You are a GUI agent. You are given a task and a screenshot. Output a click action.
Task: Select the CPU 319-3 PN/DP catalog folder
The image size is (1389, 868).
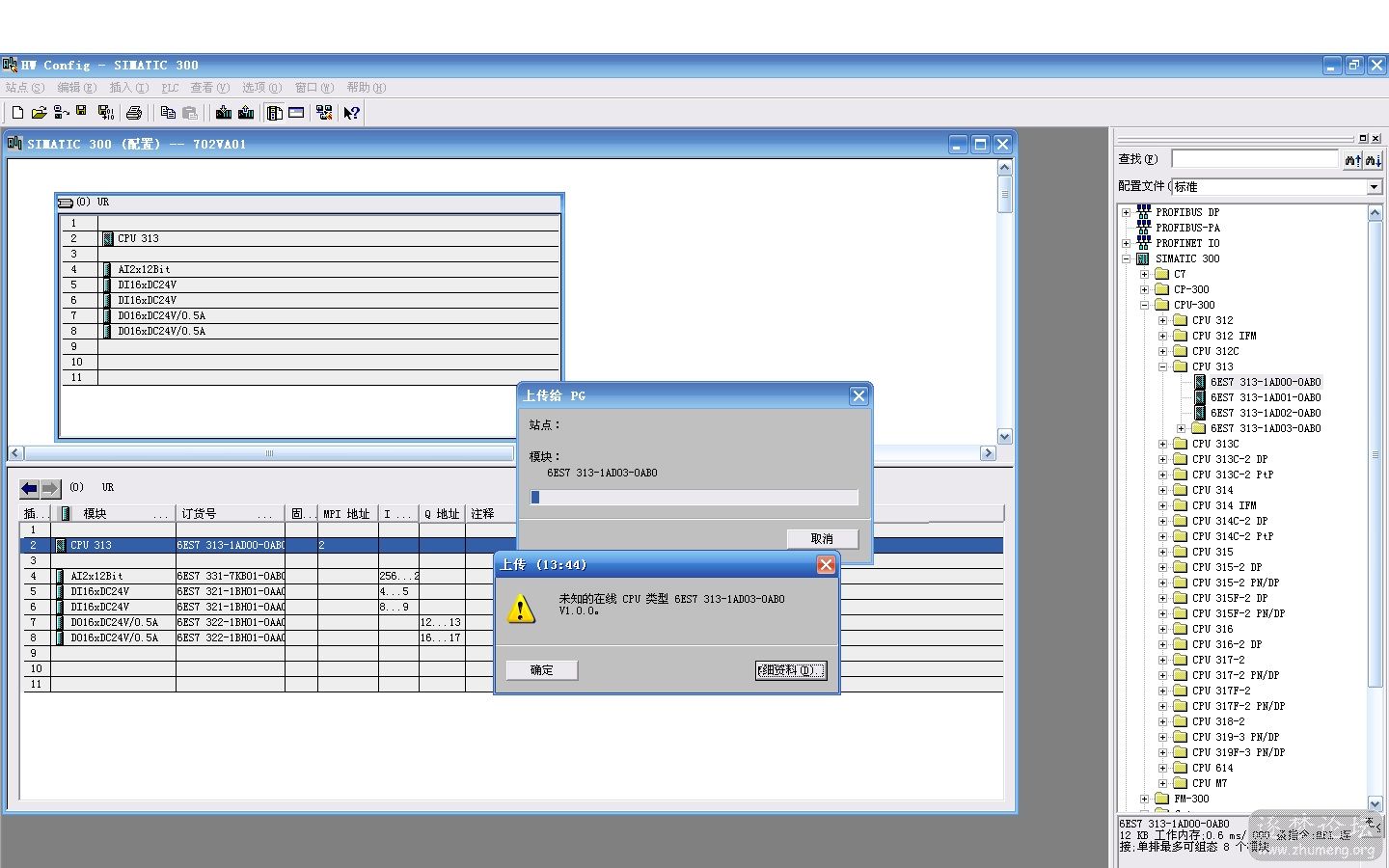click(1236, 737)
